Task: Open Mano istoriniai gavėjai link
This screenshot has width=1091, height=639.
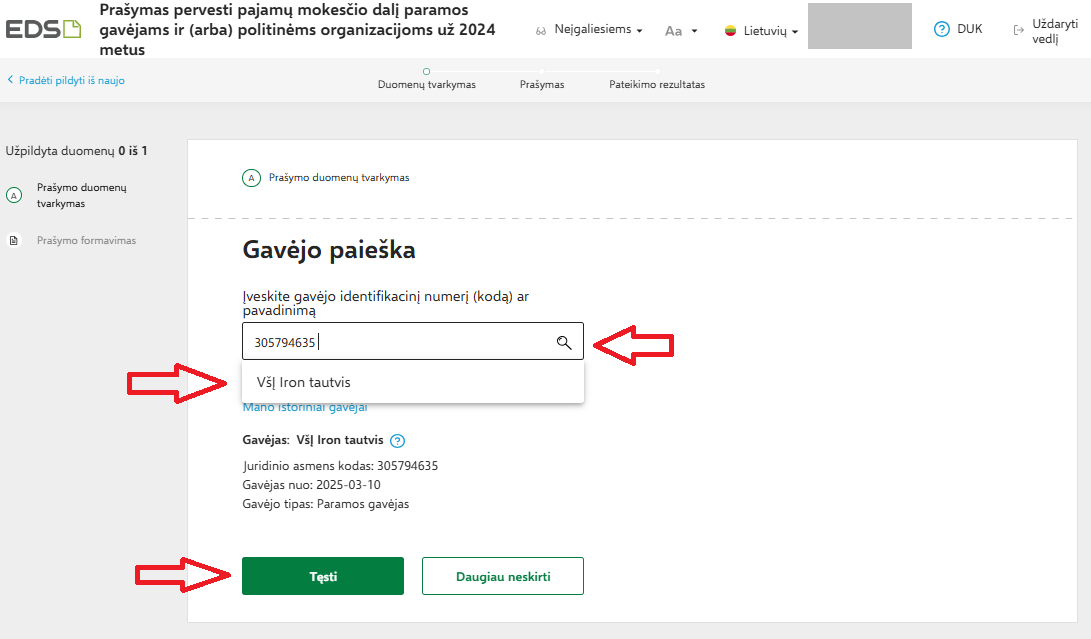Action: (x=305, y=407)
